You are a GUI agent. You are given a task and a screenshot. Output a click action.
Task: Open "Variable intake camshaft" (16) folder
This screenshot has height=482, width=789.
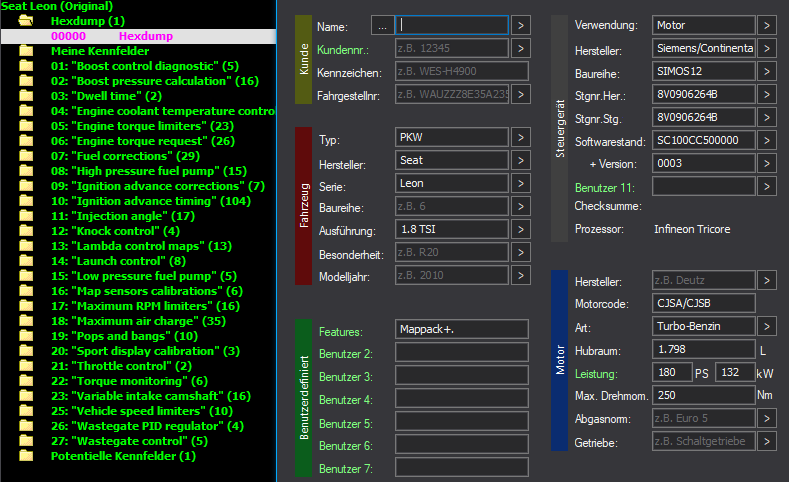click(x=150, y=396)
